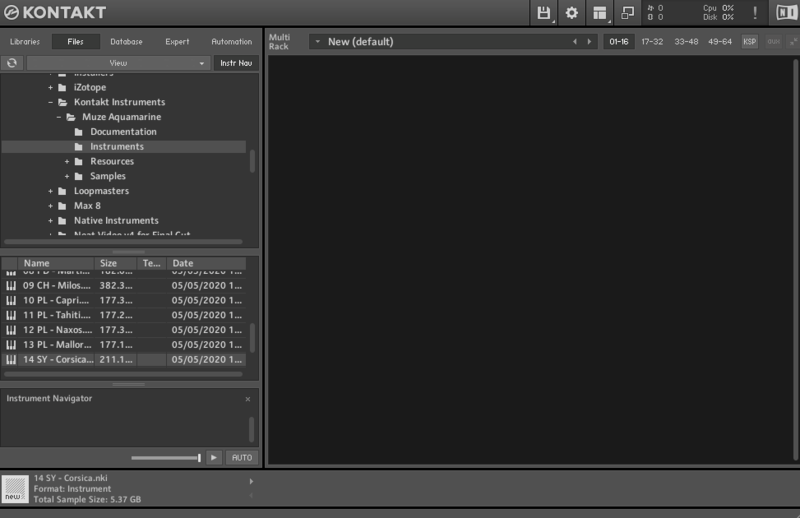Expand the Native Instruments folder
The width and height of the screenshot is (800, 518).
51,221
